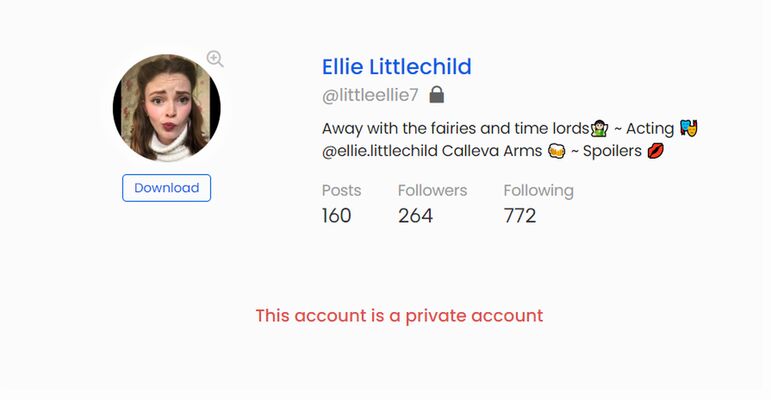The width and height of the screenshot is (771, 400).
Task: Click the Following label
Action: 538,191
